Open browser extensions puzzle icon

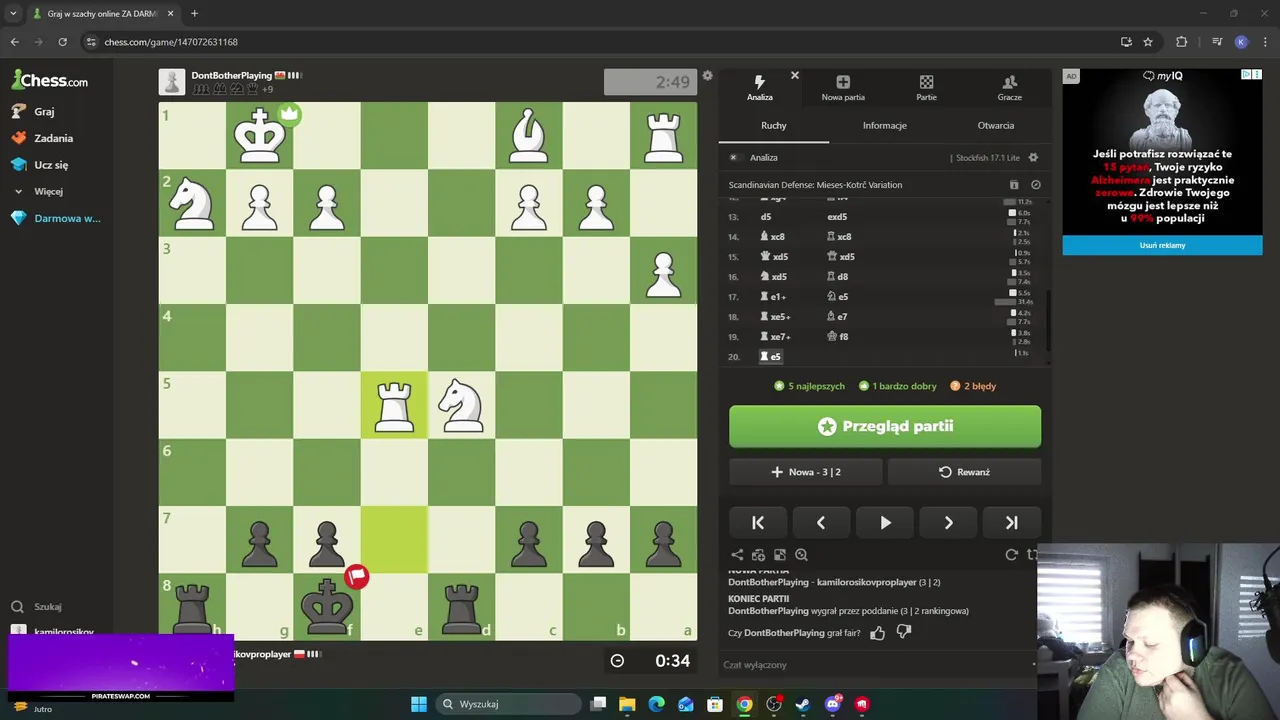1181,42
